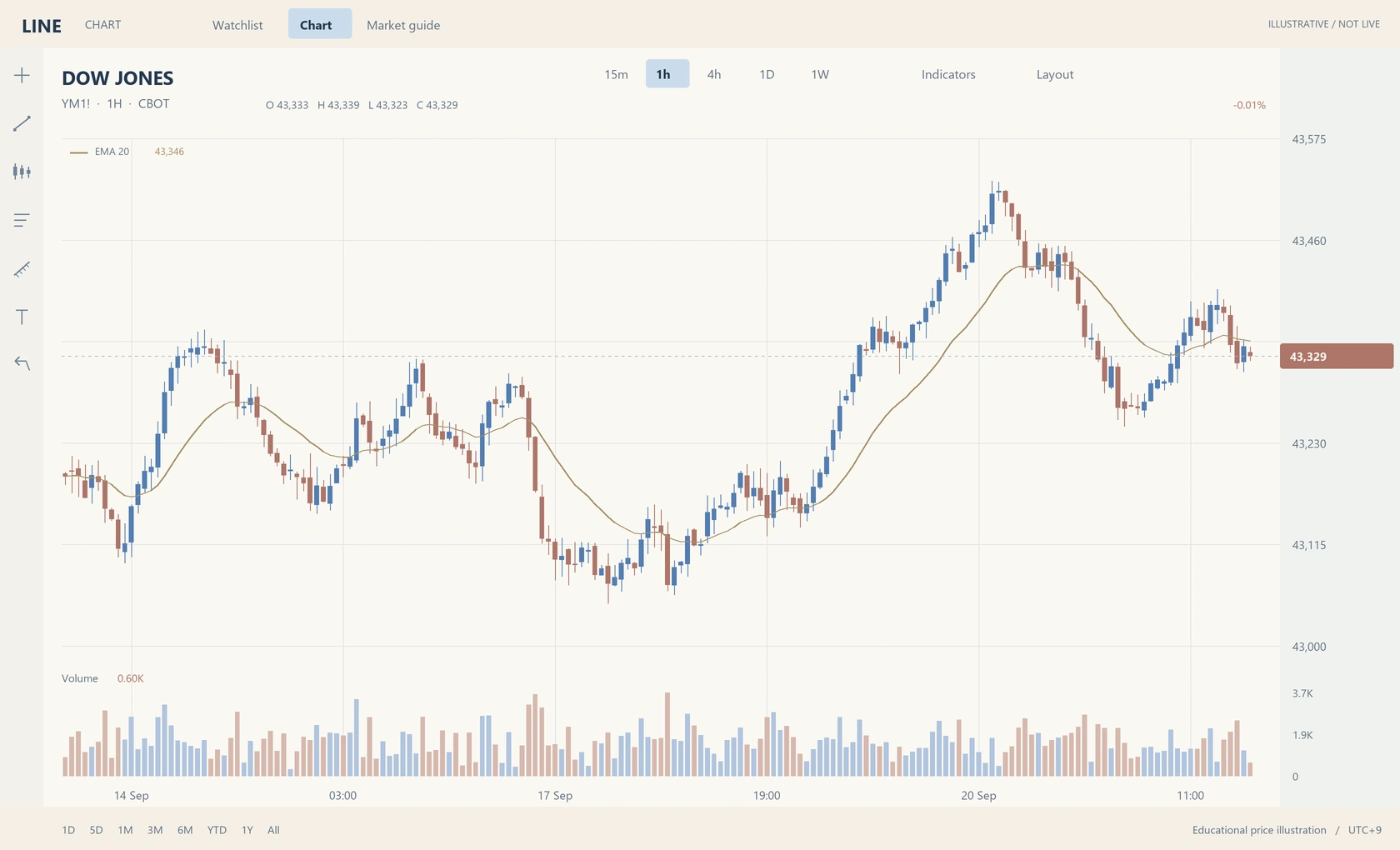Screen dimensions: 1400x850
Task: Set date range to 5D
Action: (97, 830)
